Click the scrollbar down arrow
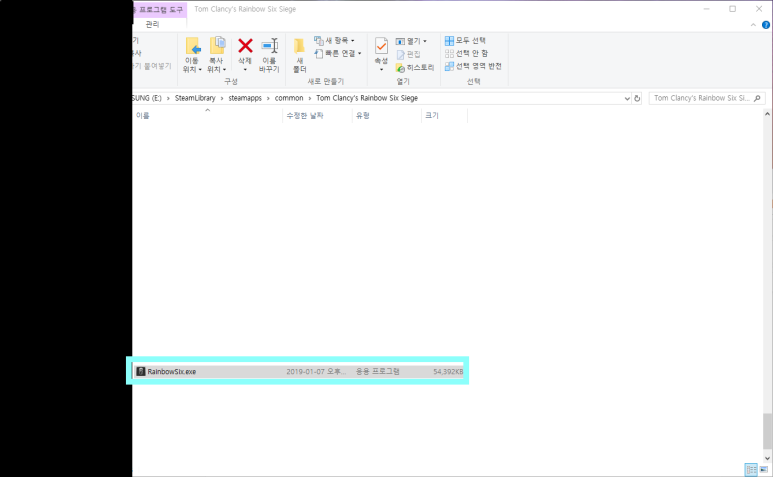Image resolution: width=773 pixels, height=477 pixels. [767, 458]
